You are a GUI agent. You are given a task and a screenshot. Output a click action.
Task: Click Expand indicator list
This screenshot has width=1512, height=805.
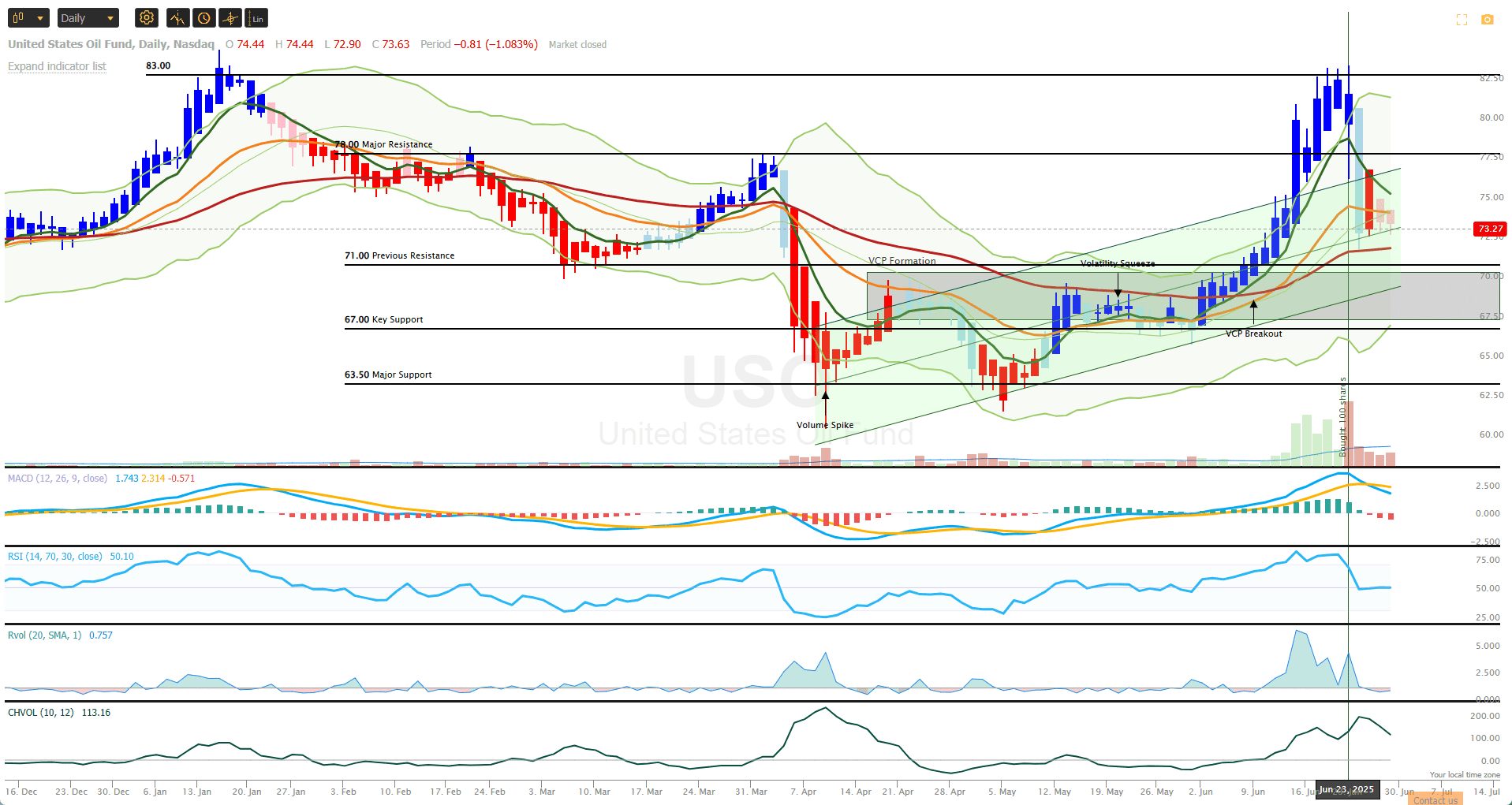pos(57,66)
